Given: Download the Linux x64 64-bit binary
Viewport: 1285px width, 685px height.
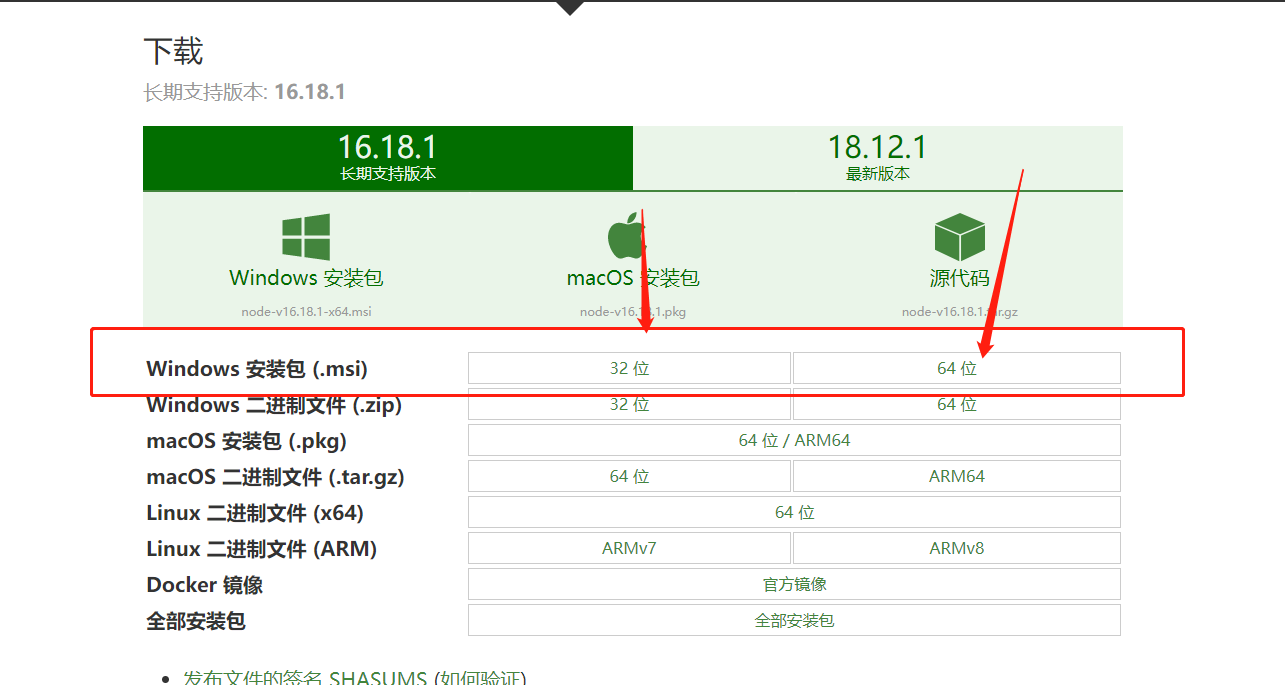Looking at the screenshot, I should pos(794,512).
